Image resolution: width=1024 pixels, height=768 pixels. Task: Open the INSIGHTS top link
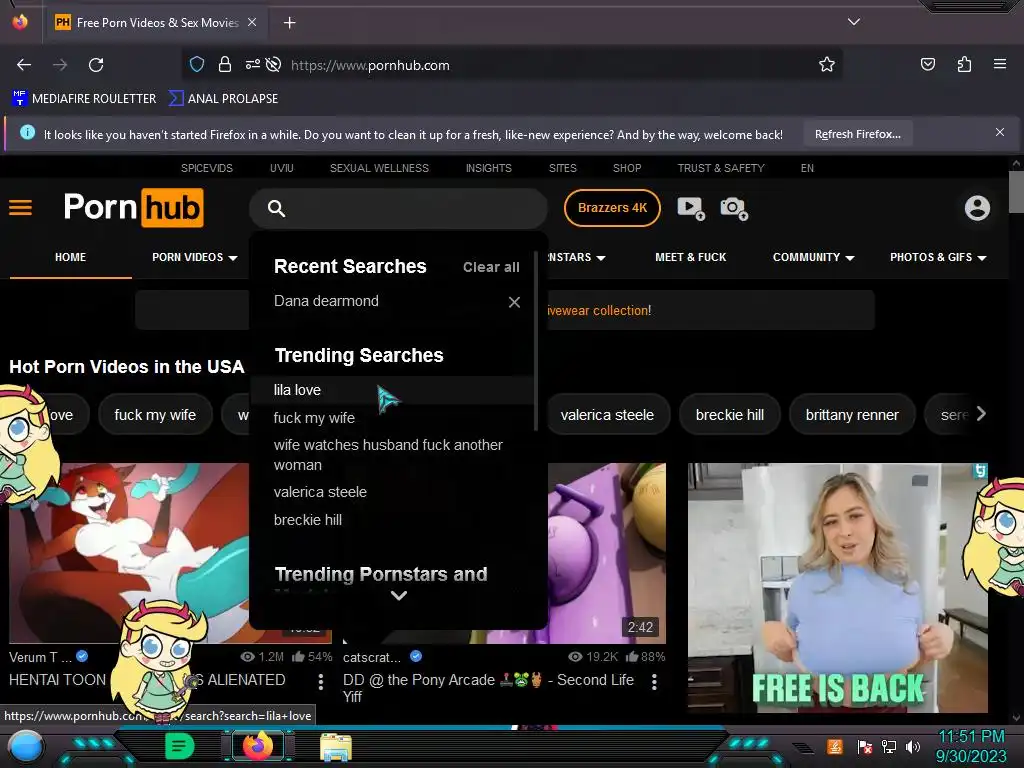click(488, 168)
